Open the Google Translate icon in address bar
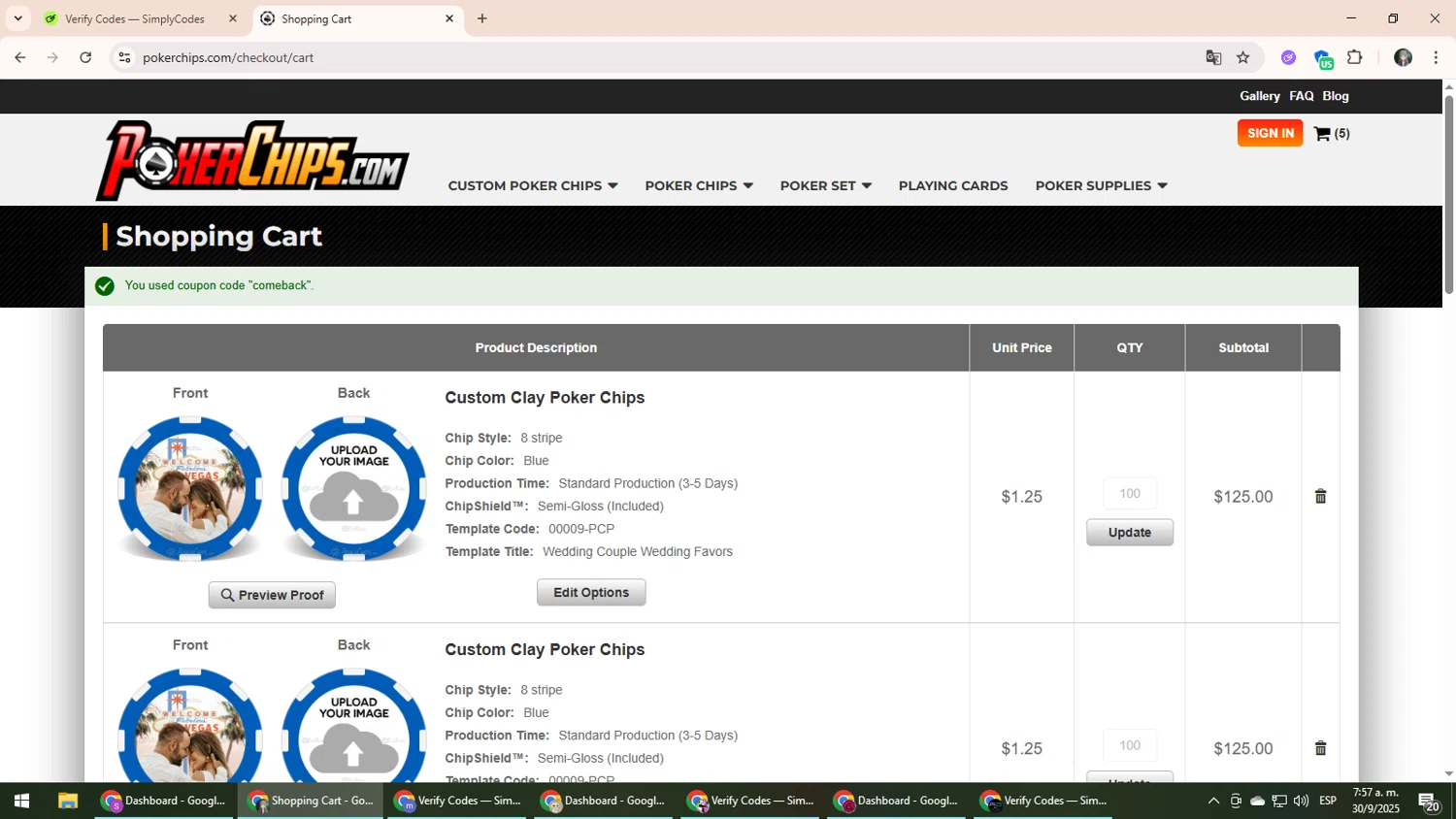1456x819 pixels. pyautogui.click(x=1213, y=57)
